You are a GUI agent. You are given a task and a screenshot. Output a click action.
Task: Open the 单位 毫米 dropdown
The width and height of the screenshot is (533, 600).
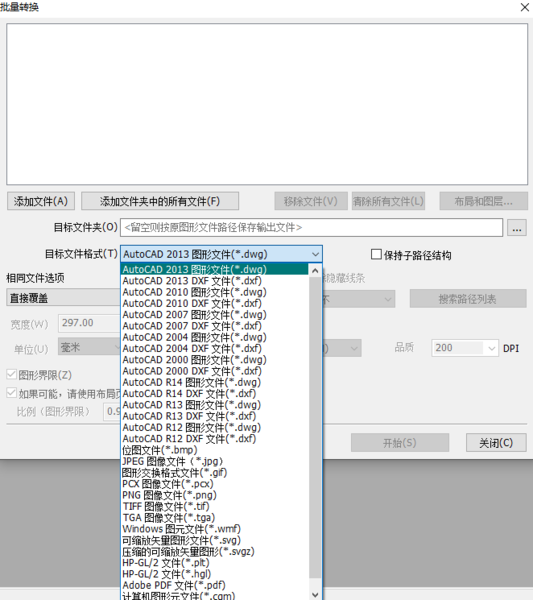pos(89,347)
